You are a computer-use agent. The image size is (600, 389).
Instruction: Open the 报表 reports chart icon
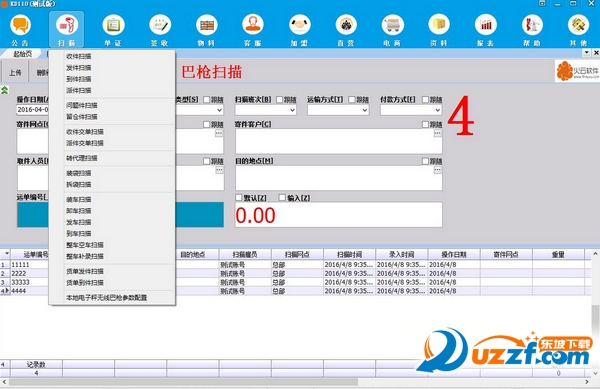point(486,25)
